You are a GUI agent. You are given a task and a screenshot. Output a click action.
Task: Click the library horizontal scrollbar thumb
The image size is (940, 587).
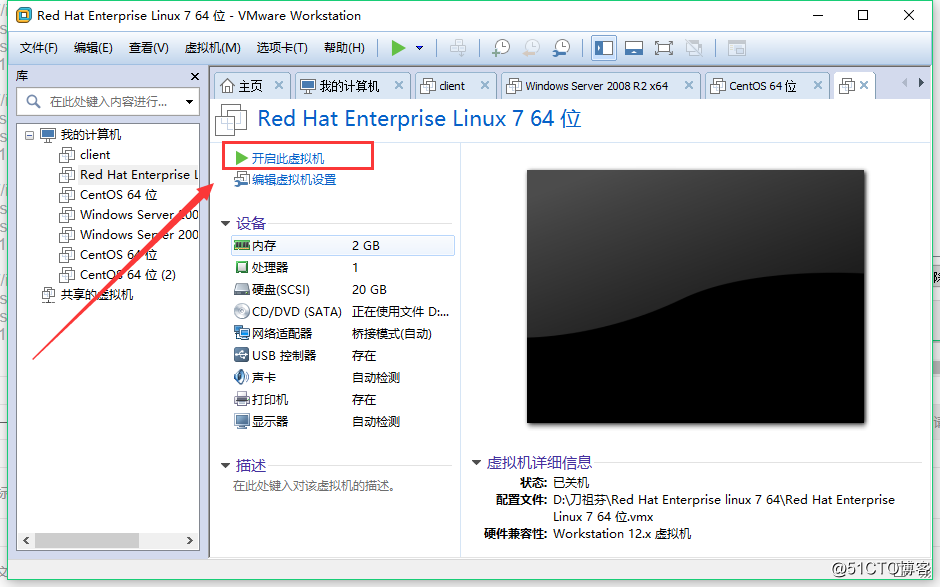click(87, 540)
